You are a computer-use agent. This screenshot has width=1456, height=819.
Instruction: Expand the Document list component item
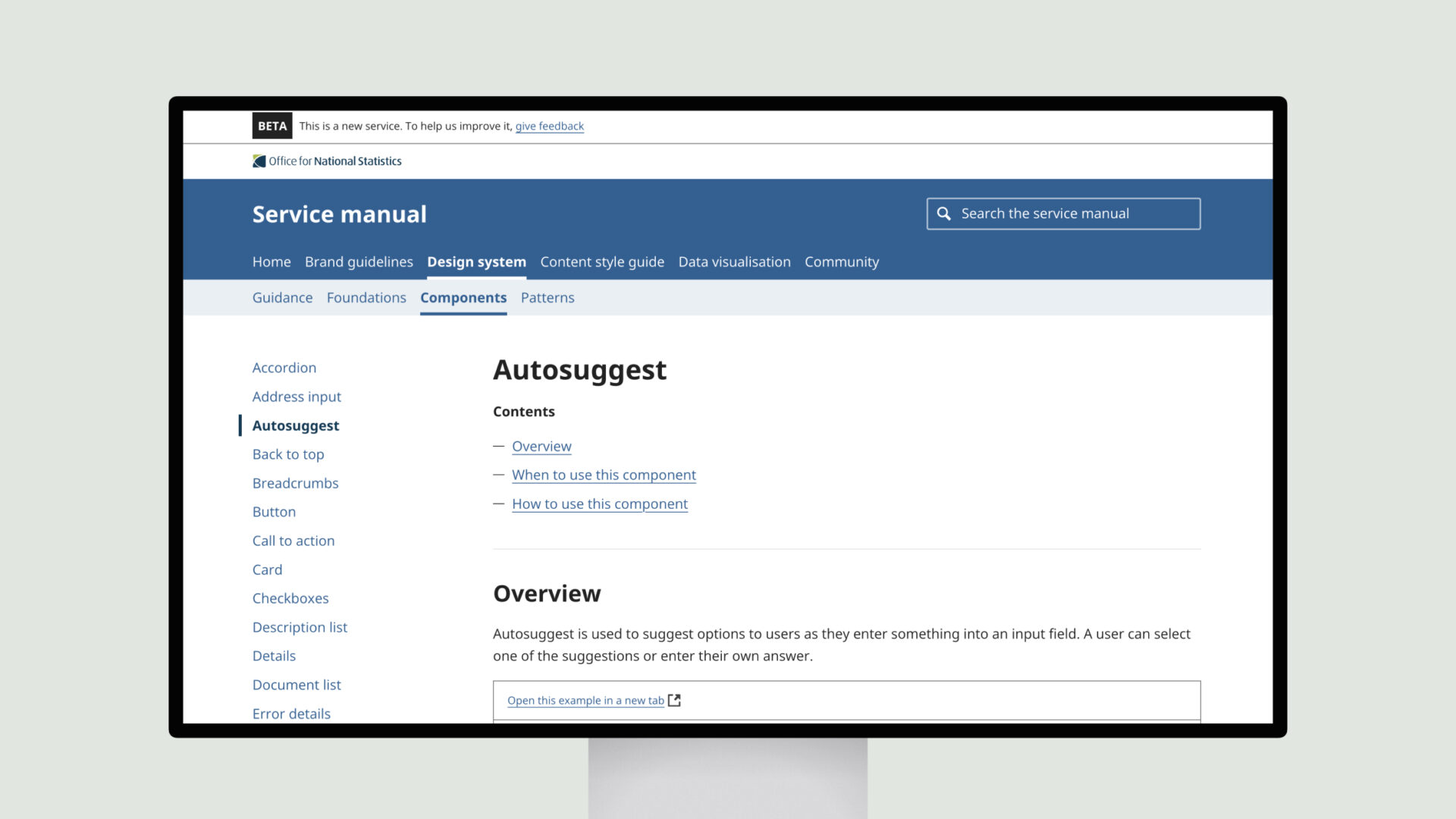(297, 684)
